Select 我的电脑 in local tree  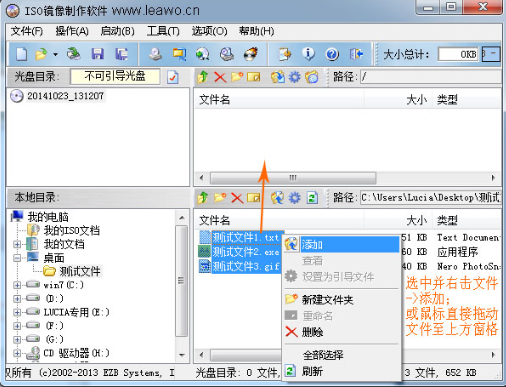click(48, 217)
